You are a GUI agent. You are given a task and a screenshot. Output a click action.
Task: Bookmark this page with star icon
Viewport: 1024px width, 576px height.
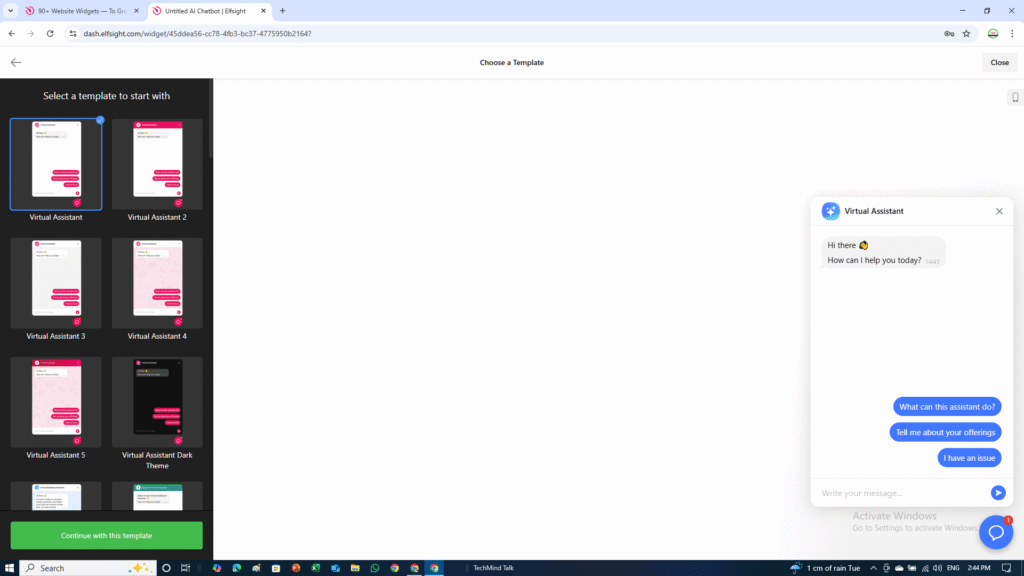point(966,33)
